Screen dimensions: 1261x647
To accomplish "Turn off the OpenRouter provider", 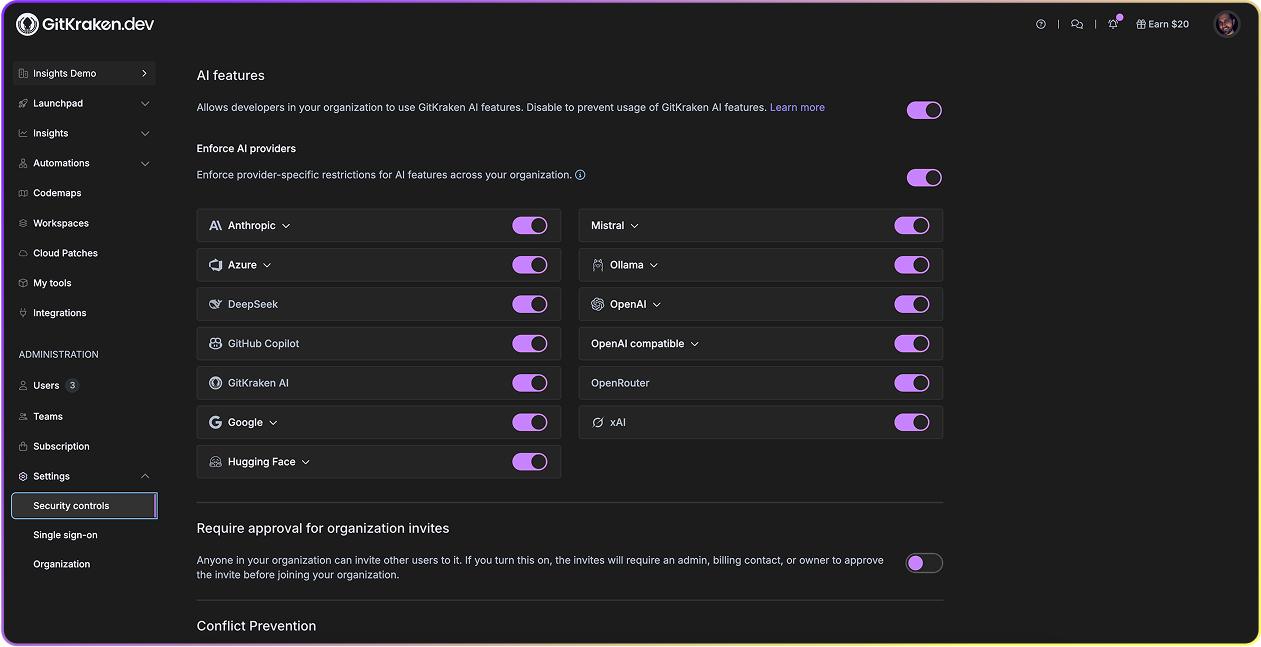I will 912,382.
